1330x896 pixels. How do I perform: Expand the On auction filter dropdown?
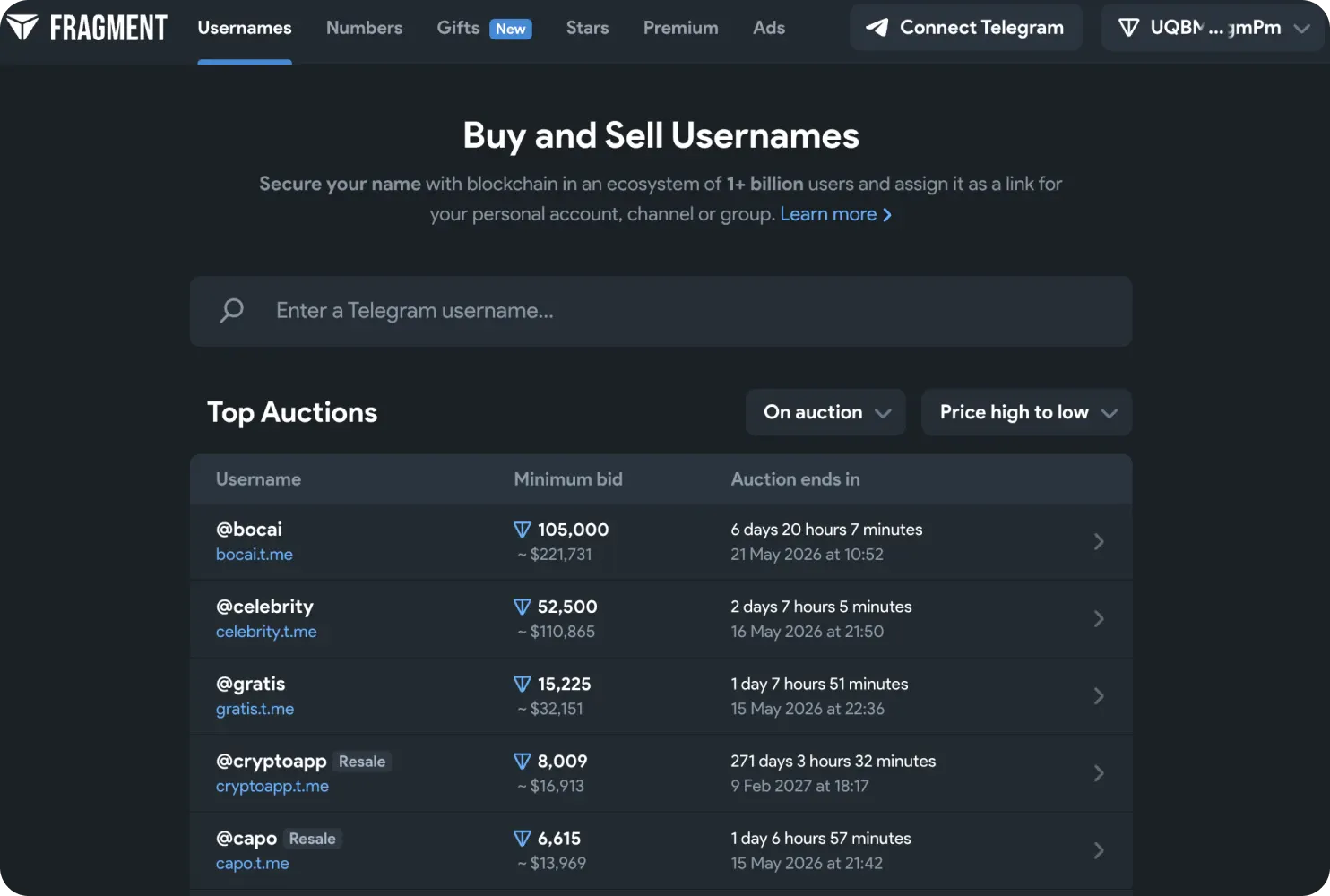coord(825,412)
